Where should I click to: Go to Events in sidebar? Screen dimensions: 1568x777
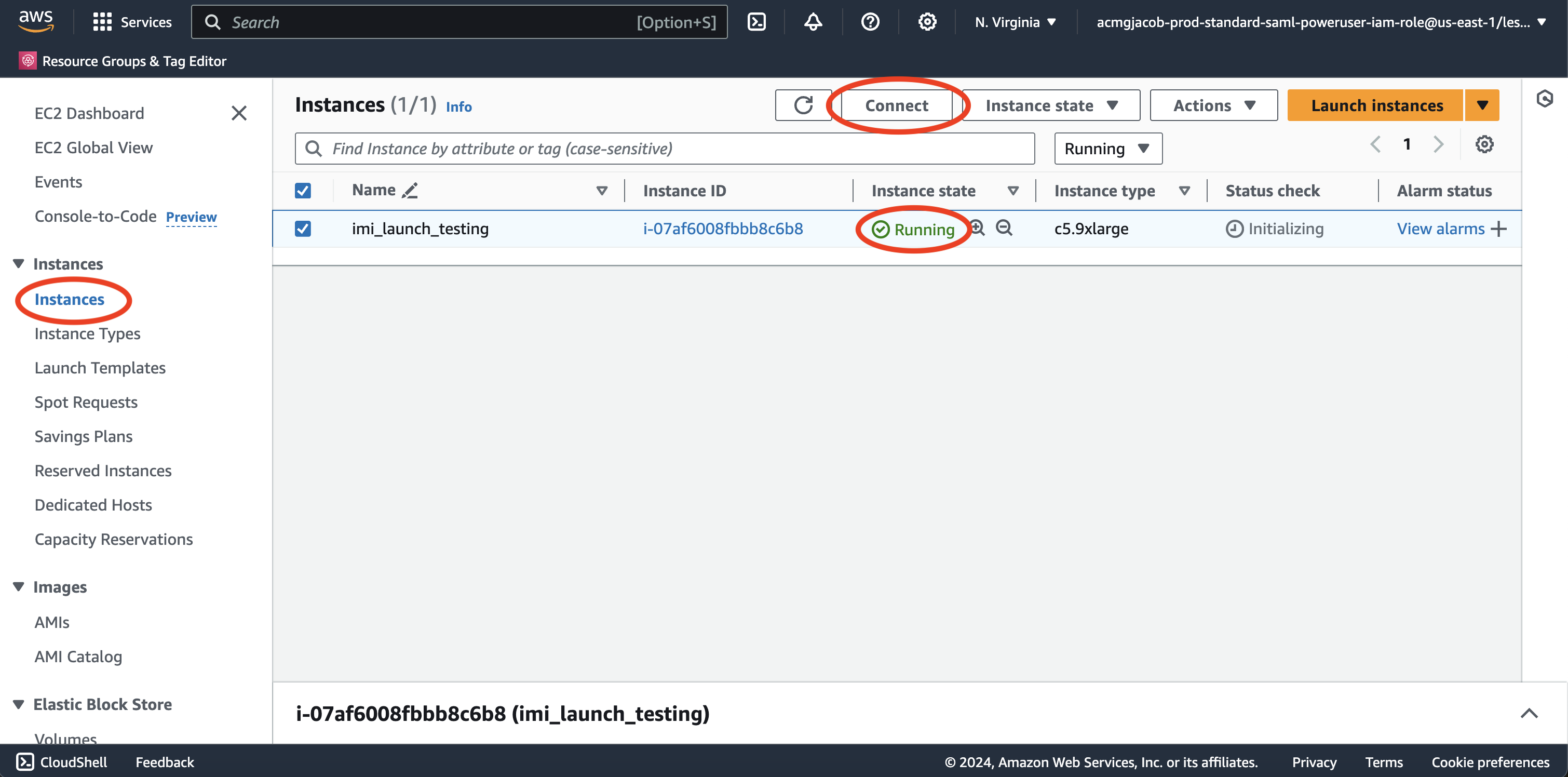click(58, 182)
